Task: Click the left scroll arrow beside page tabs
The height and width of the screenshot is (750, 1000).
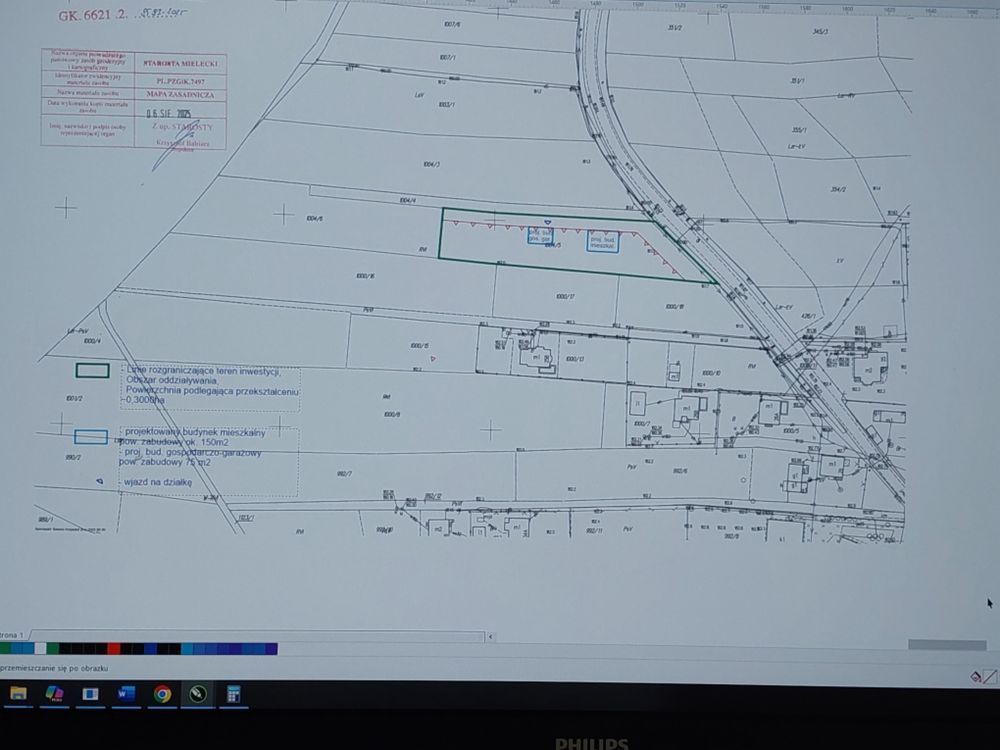Action: coord(490,636)
